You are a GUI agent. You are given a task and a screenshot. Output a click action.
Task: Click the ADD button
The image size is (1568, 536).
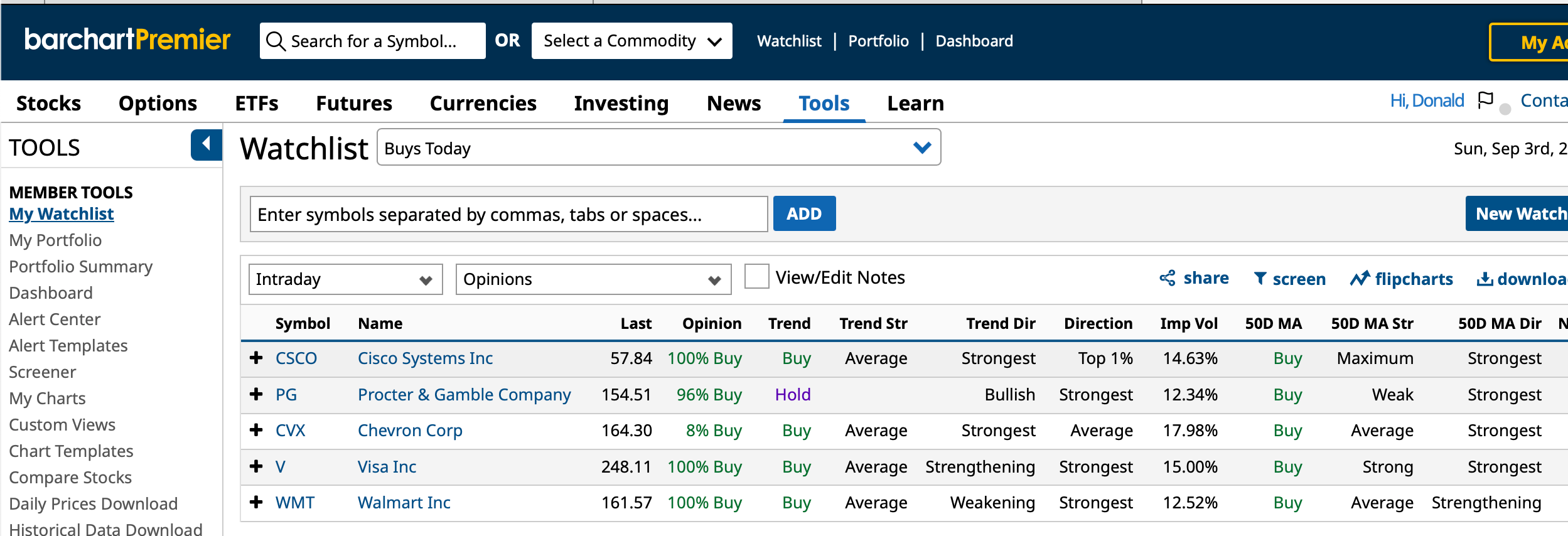804,213
